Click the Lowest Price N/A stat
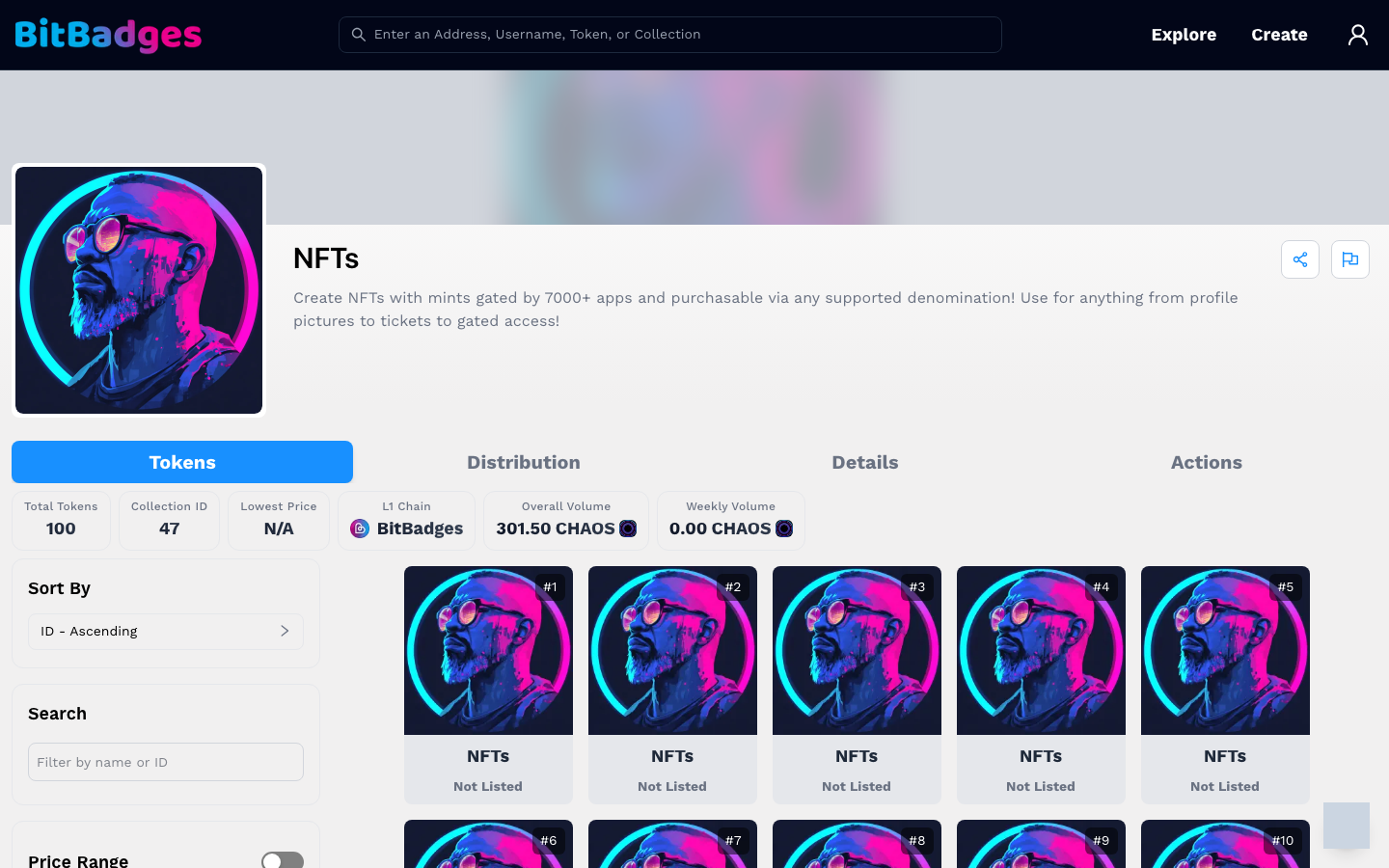1389x868 pixels. (x=279, y=521)
